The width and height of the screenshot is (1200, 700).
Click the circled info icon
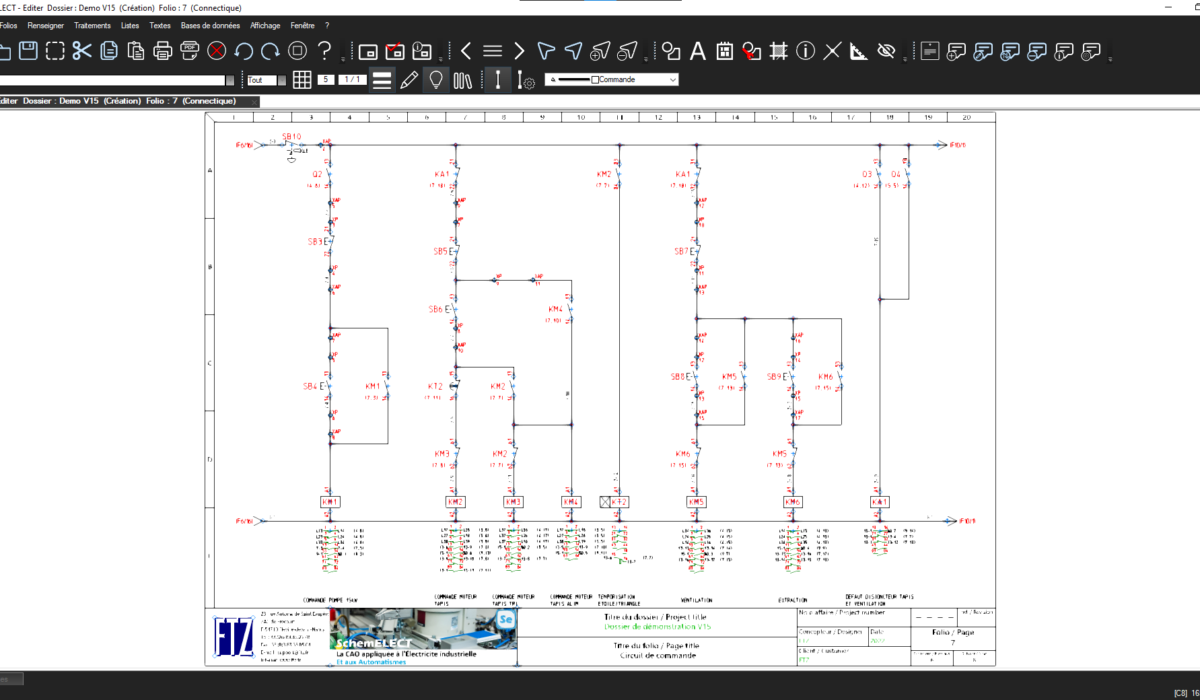tap(806, 50)
